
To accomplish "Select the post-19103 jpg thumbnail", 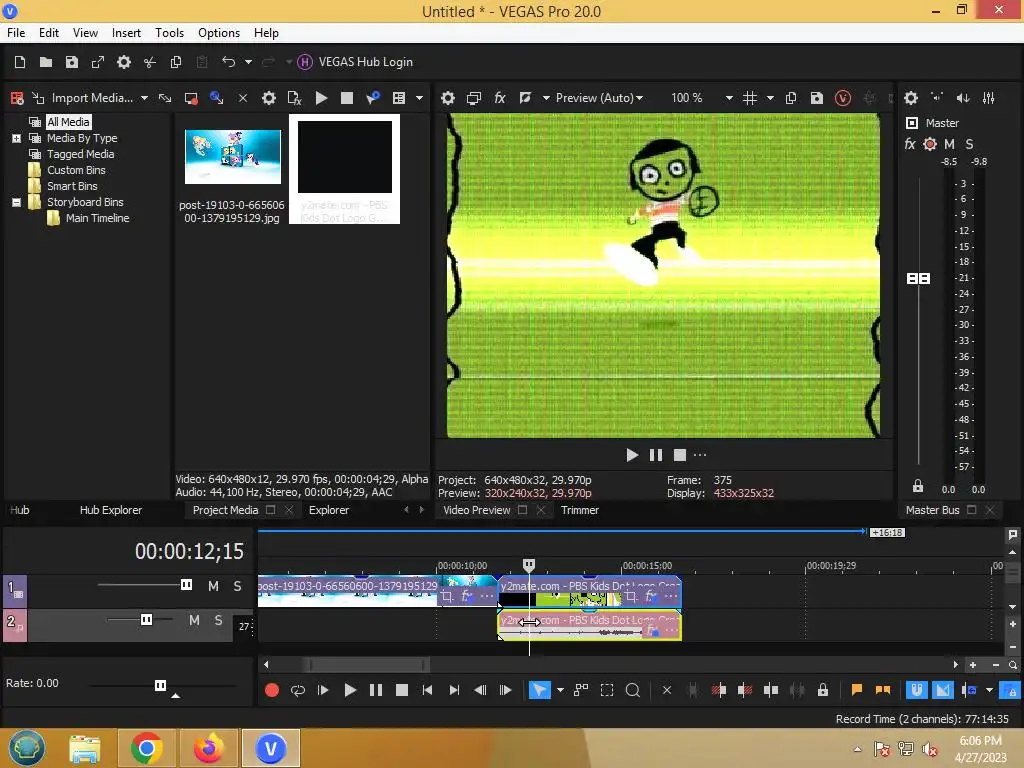I will click(x=233, y=157).
